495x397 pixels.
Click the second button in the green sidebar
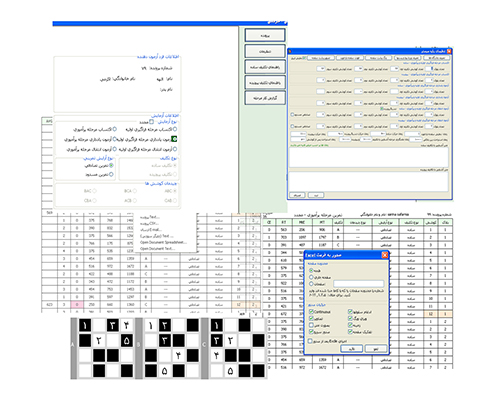[265, 51]
